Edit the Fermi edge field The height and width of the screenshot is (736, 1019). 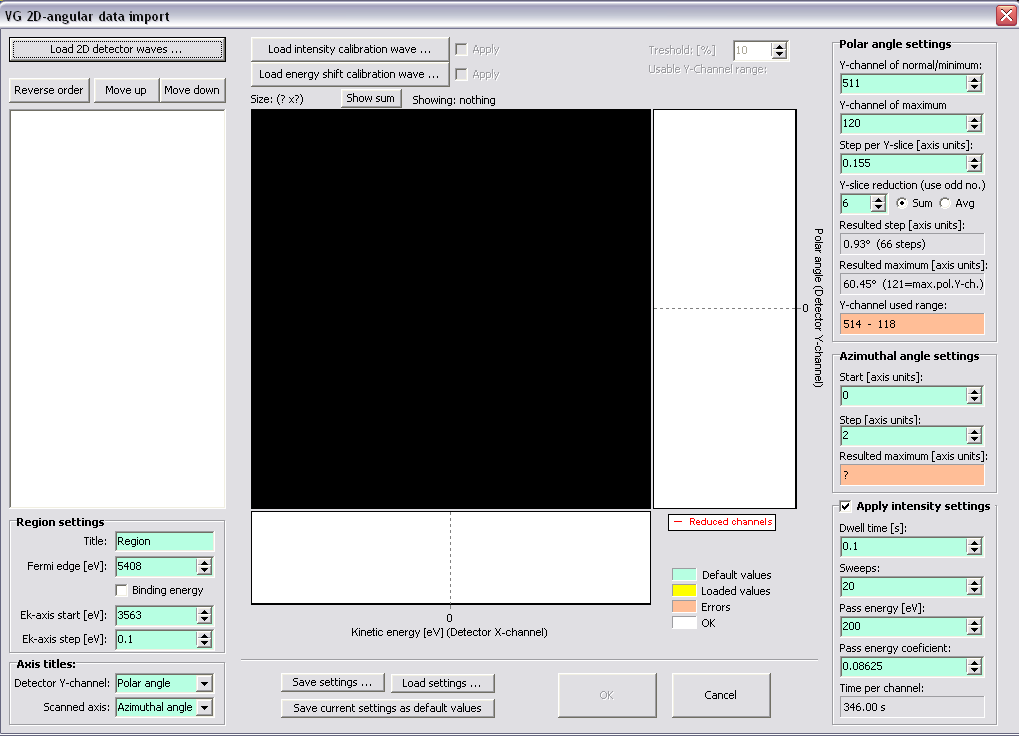click(x=156, y=566)
